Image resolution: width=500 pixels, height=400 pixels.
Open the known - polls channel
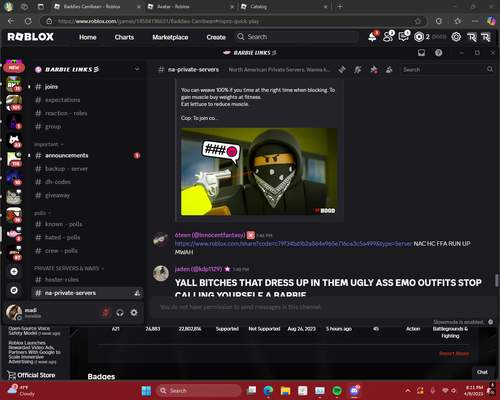(87, 224)
